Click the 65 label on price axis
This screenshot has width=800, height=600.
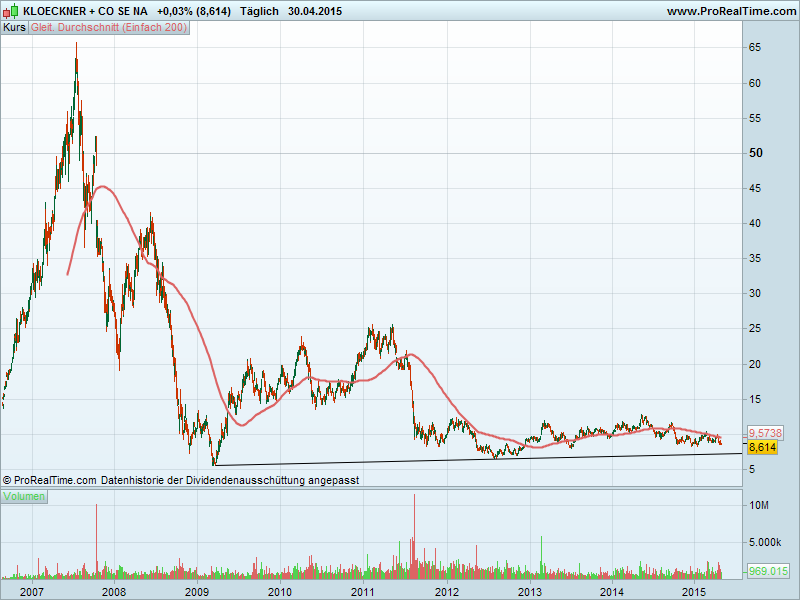[756, 47]
